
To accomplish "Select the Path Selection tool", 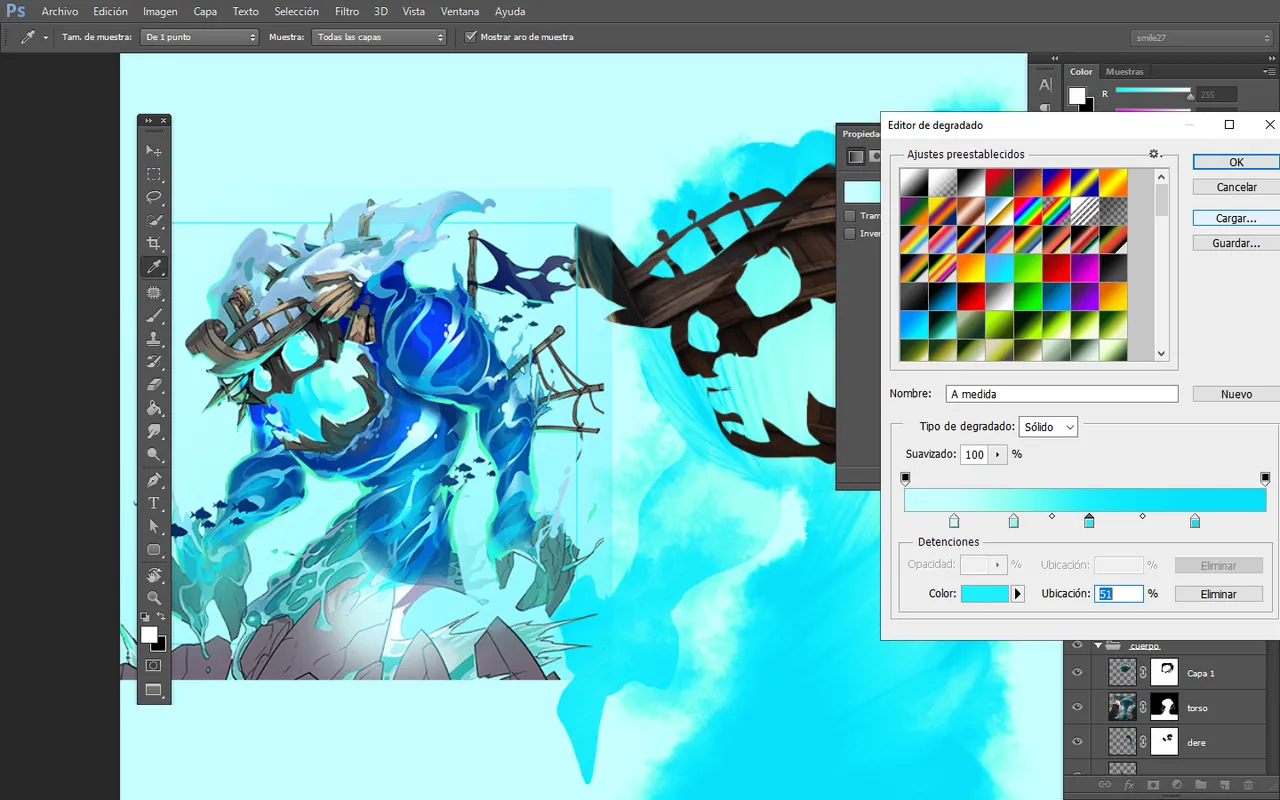I will pos(154,526).
